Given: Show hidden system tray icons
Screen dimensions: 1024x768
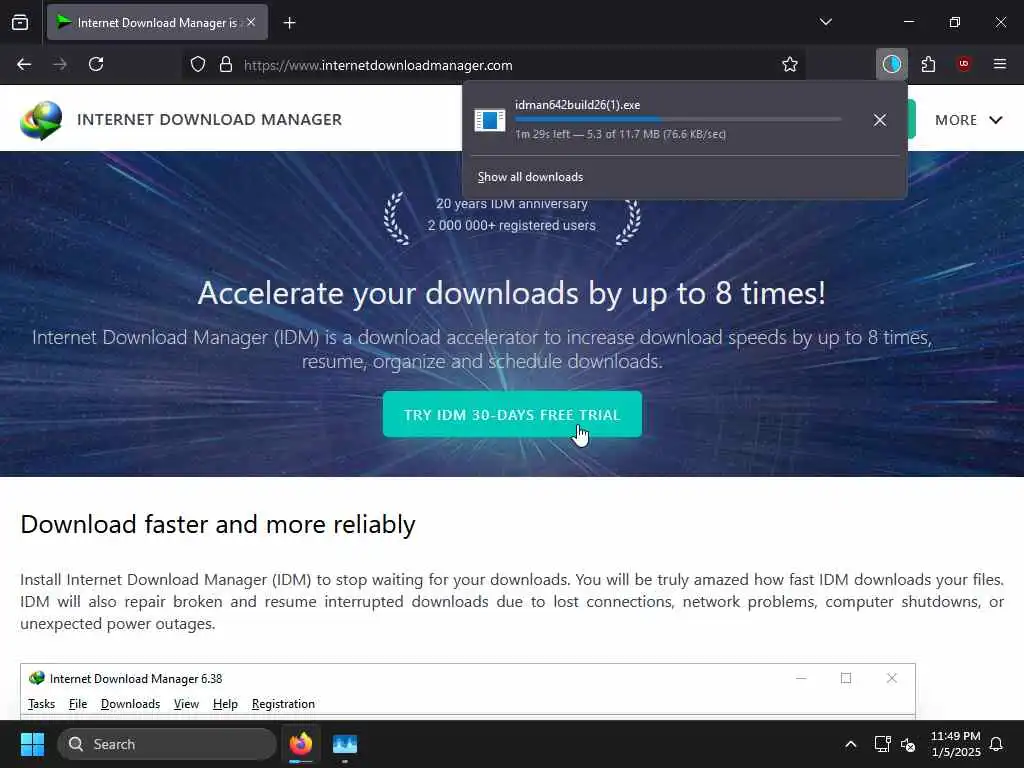Looking at the screenshot, I should pos(850,744).
